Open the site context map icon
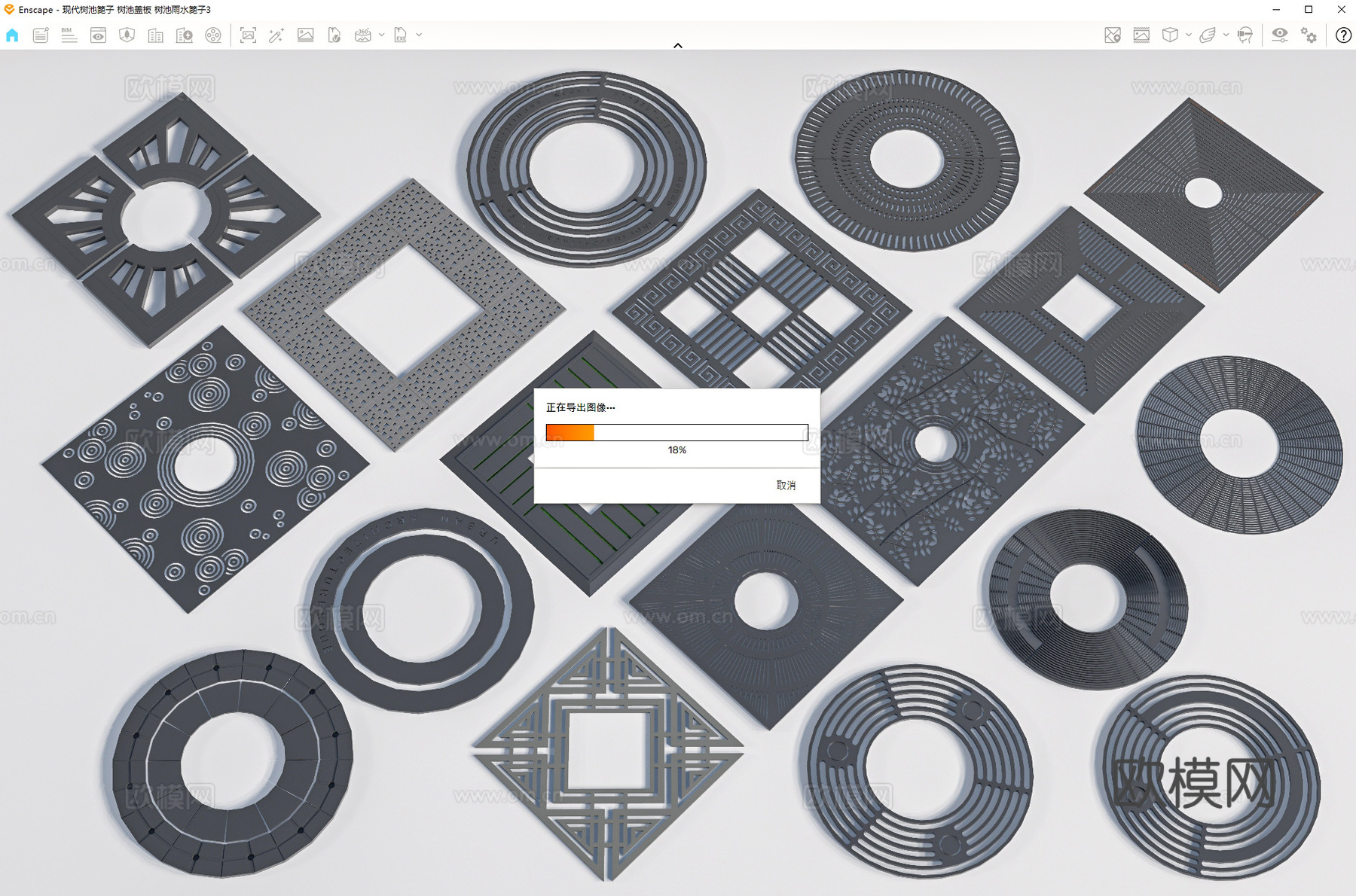The height and width of the screenshot is (896, 1356). click(x=127, y=35)
